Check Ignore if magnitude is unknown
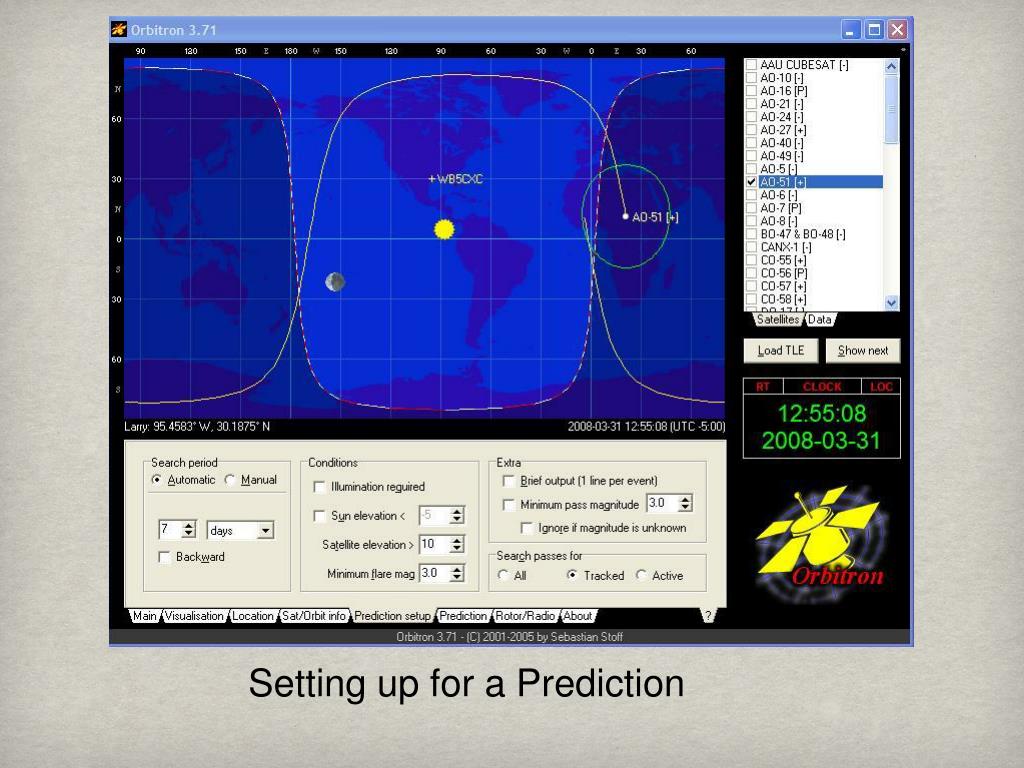 pyautogui.click(x=526, y=528)
